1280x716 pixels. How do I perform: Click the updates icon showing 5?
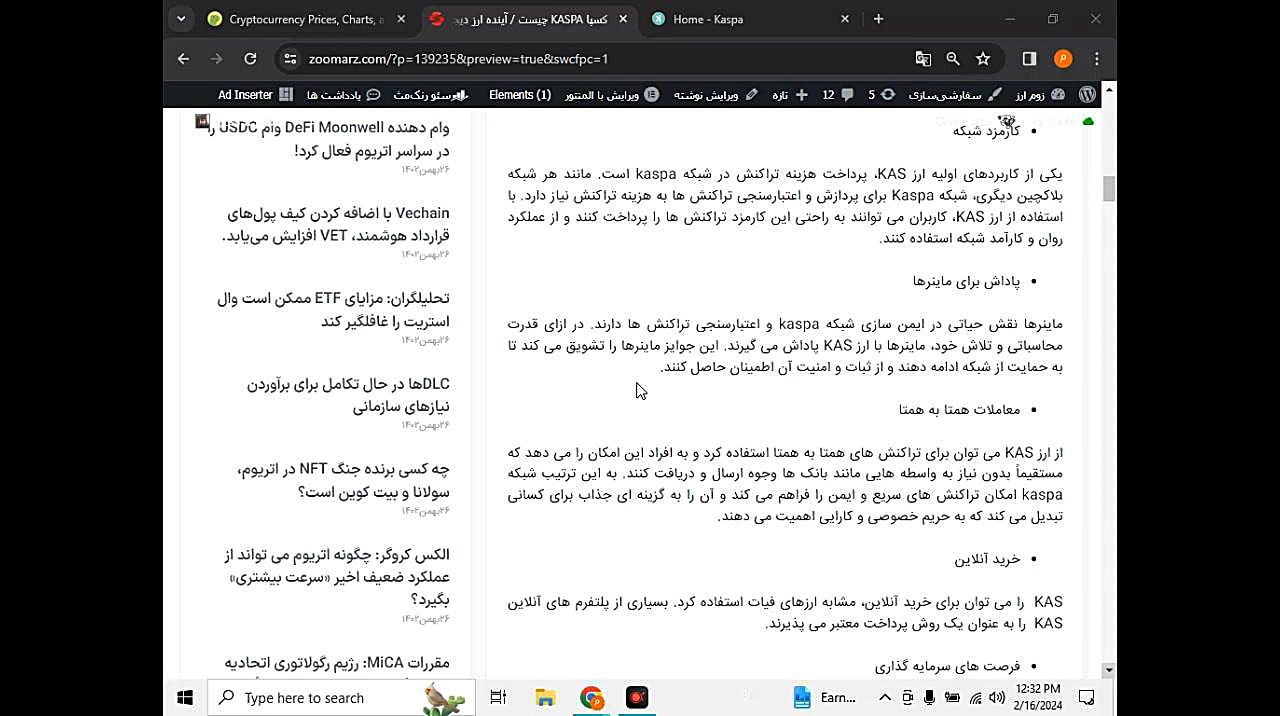point(881,95)
